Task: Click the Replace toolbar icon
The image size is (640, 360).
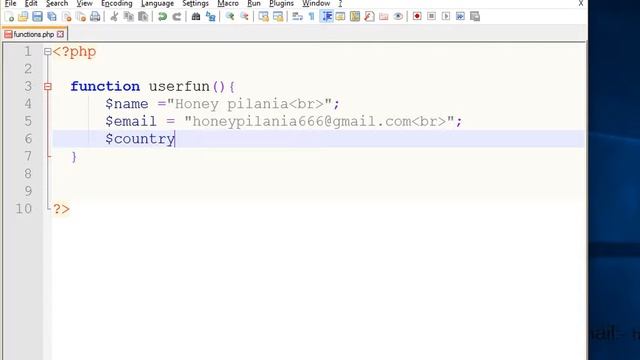Action: [211, 16]
